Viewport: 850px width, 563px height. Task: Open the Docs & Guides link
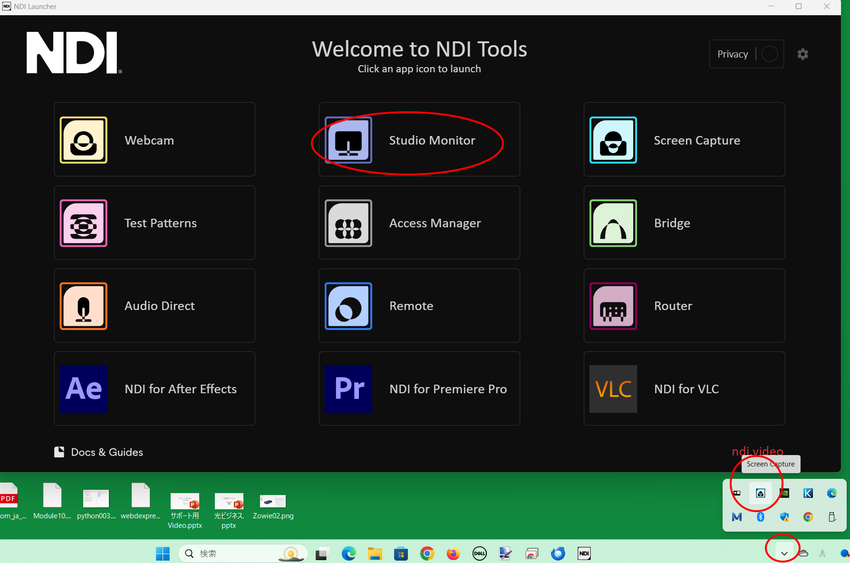(x=99, y=452)
